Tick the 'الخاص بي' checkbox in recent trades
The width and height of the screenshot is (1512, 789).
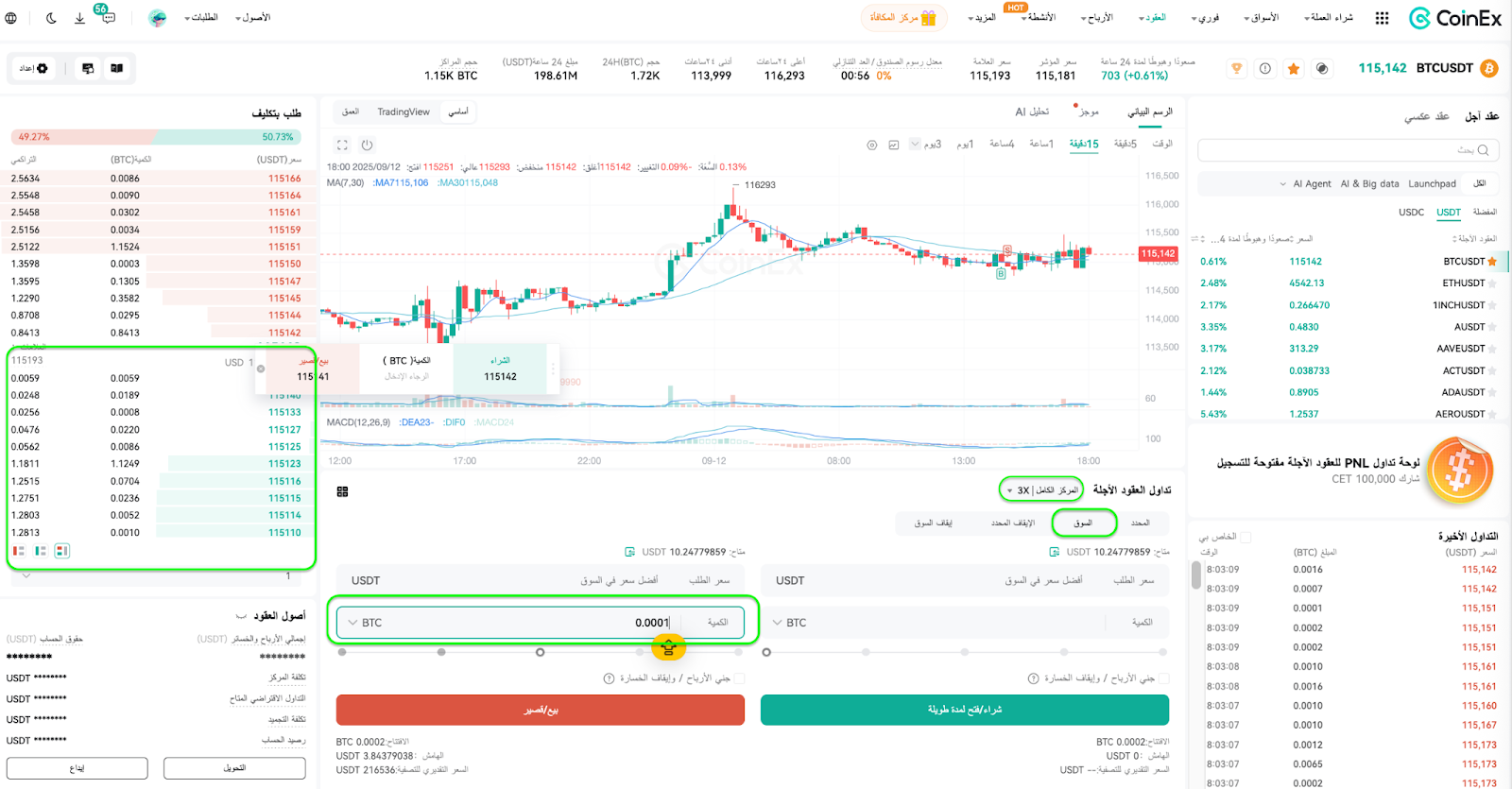tap(1246, 537)
